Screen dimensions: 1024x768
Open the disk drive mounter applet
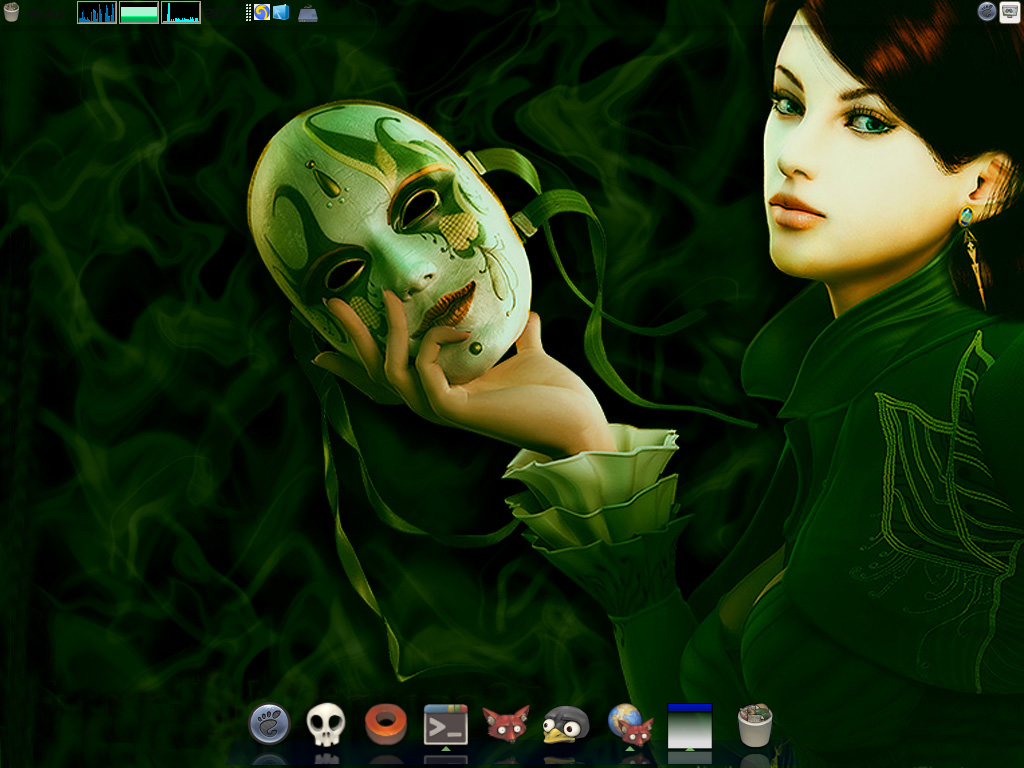click(308, 14)
